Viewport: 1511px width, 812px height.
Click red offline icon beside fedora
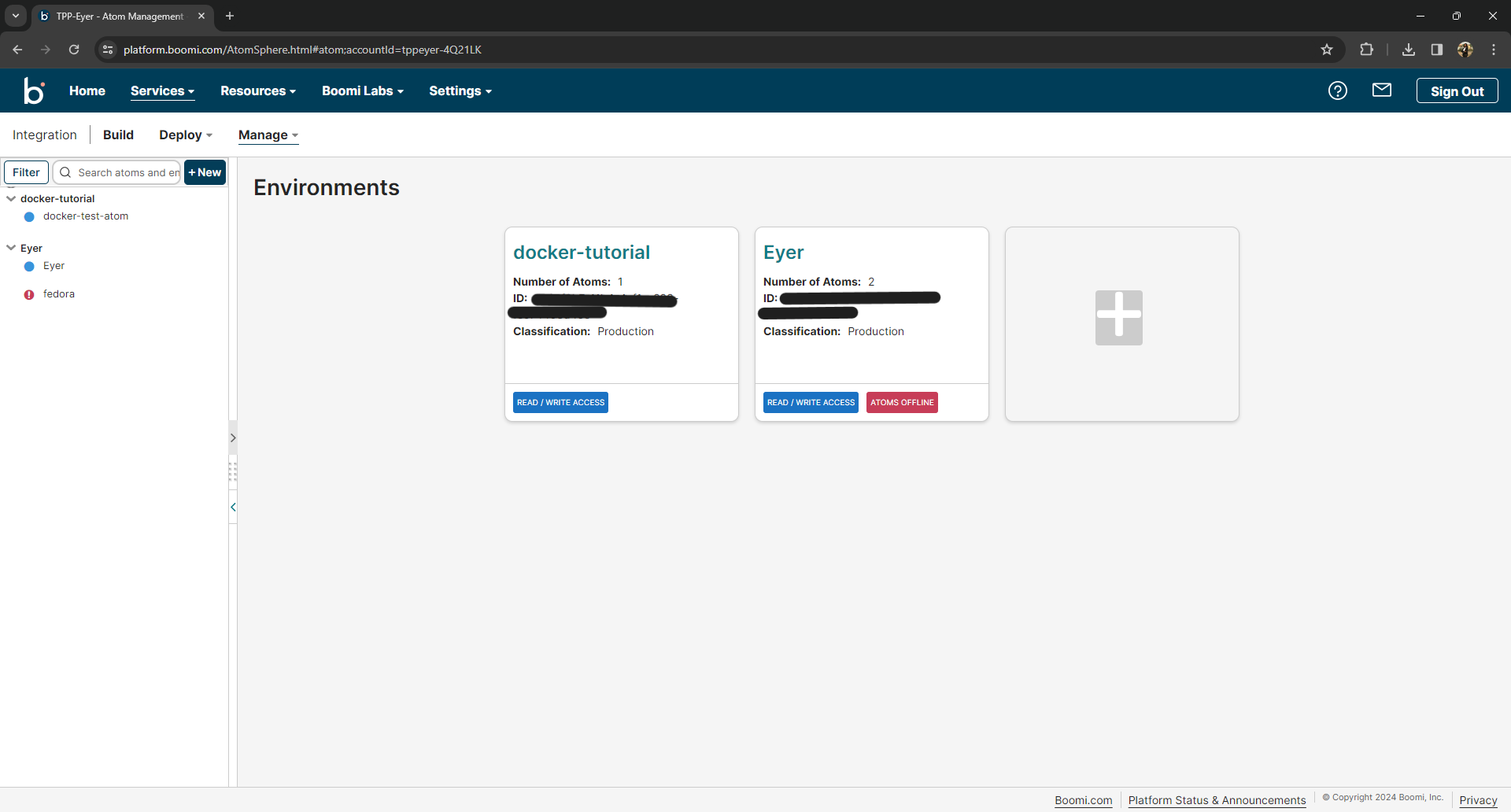pos(29,294)
